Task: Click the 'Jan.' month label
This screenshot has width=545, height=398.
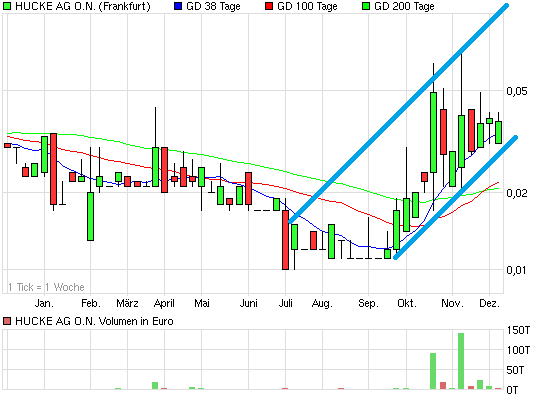Action: 44,303
